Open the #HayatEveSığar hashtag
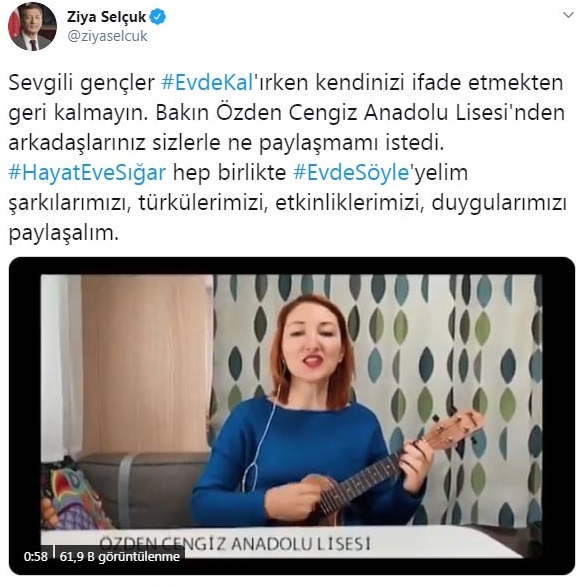The height and width of the screenshot is (586, 583). point(87,173)
